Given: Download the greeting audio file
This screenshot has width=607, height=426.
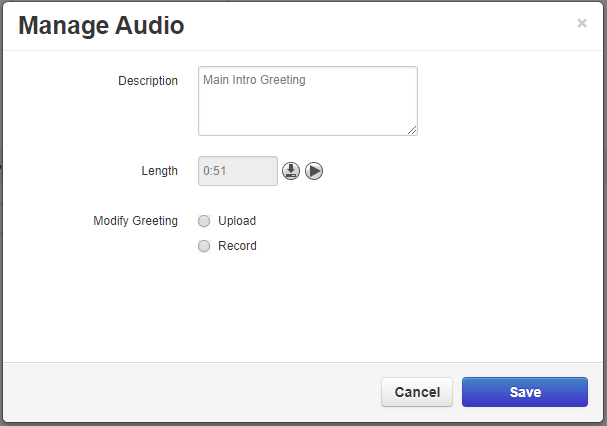Looking at the screenshot, I should pyautogui.click(x=291, y=171).
